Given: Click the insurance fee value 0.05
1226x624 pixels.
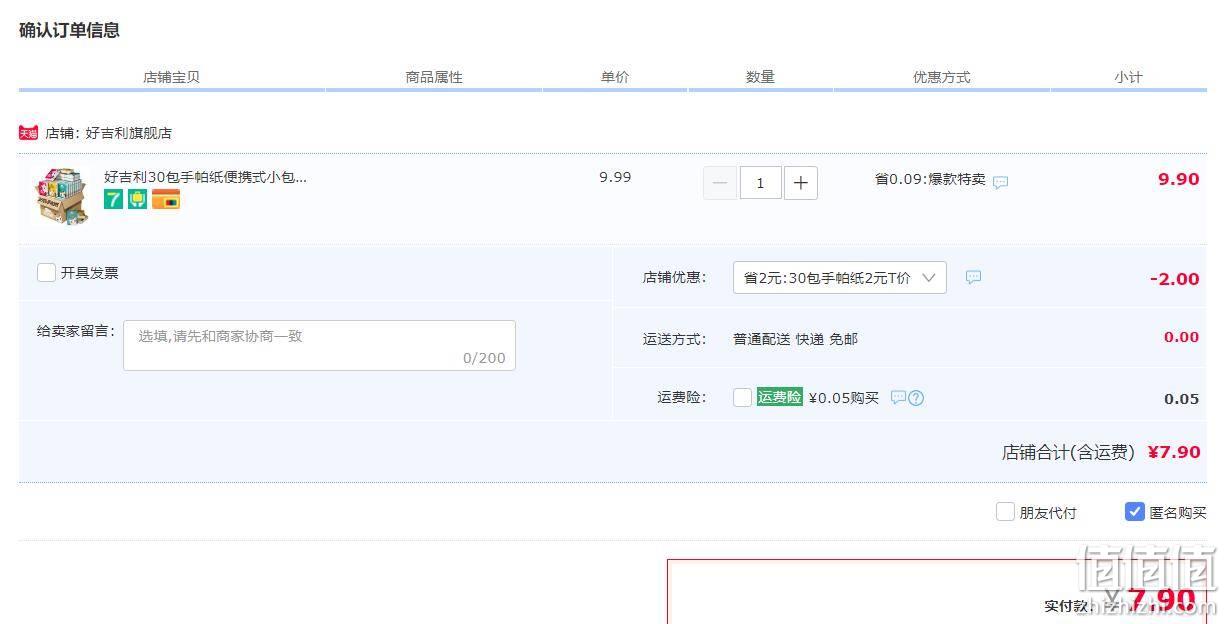Looking at the screenshot, I should click(1181, 399).
